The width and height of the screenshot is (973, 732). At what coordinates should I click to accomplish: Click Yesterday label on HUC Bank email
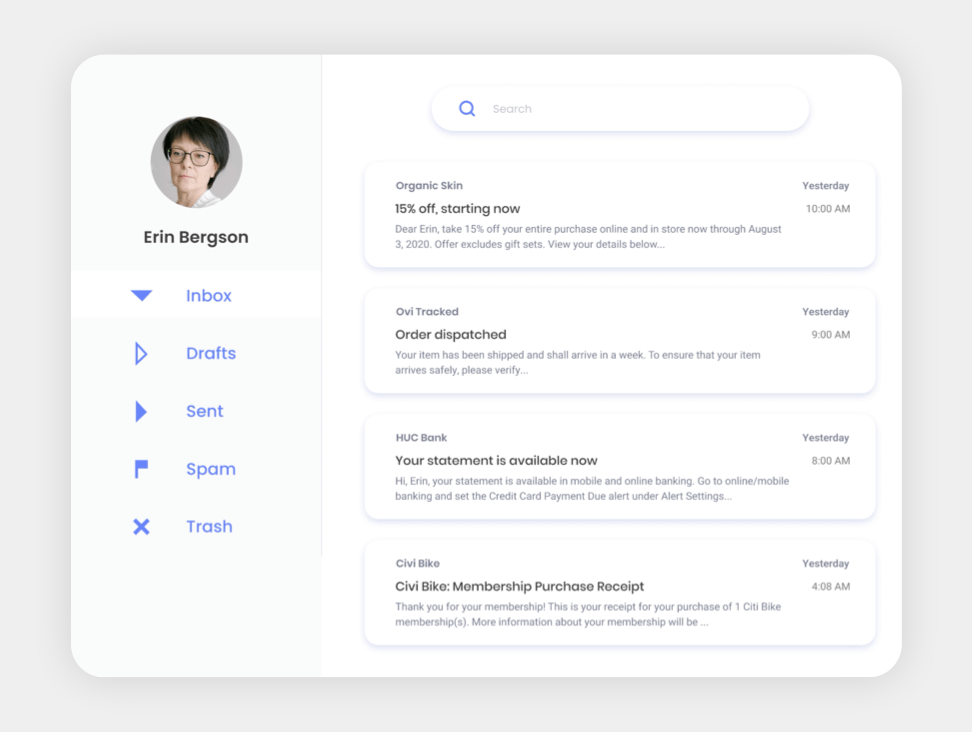pos(825,437)
